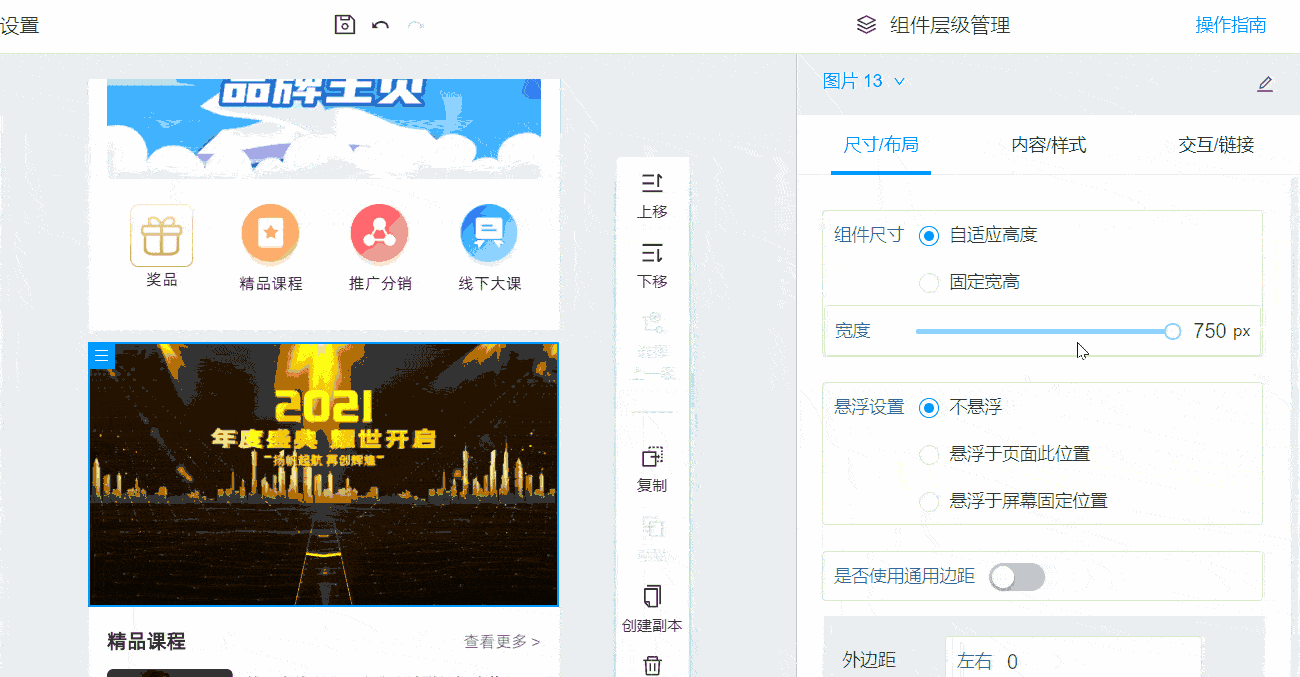
Task: Click 查看更多 > link
Action: (x=502, y=642)
